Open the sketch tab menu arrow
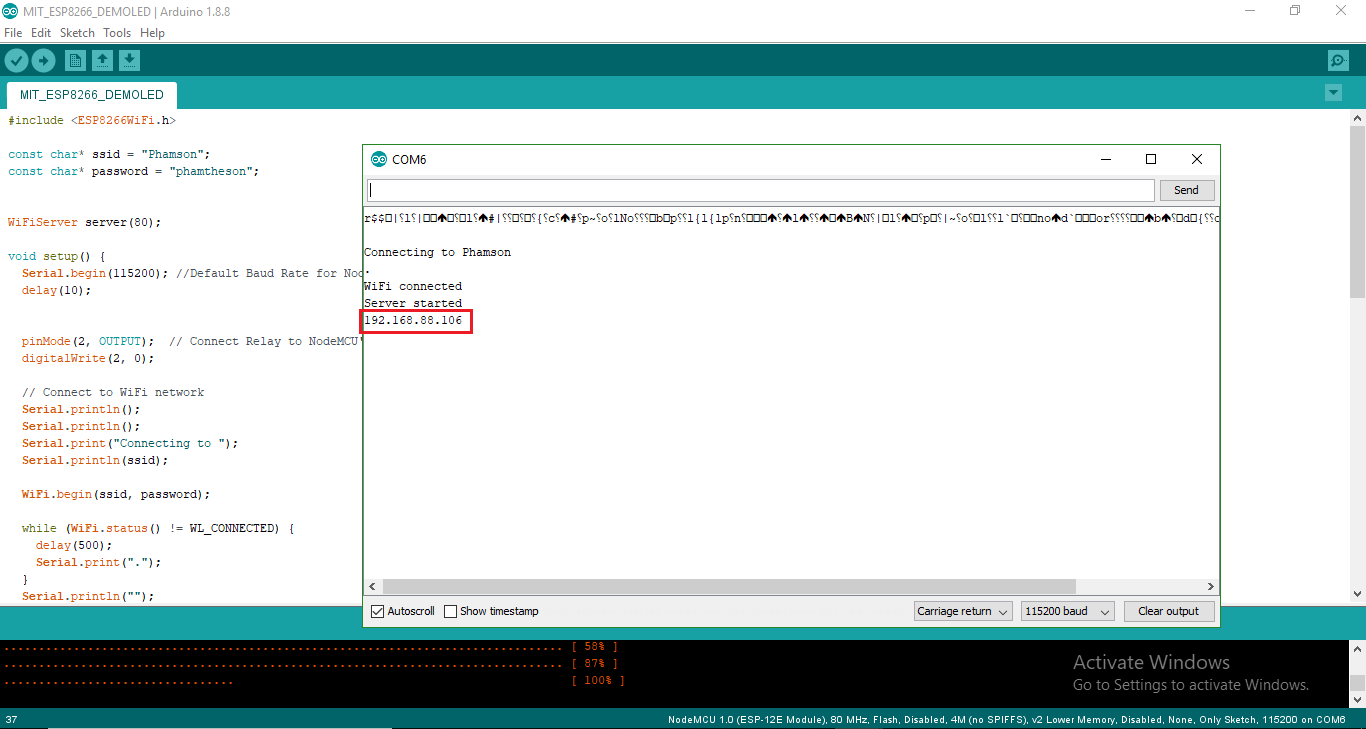Viewport: 1366px width, 729px height. [x=1333, y=93]
